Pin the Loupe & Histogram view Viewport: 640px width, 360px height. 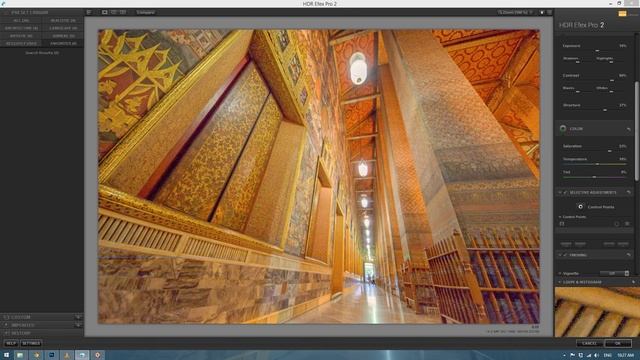click(633, 282)
